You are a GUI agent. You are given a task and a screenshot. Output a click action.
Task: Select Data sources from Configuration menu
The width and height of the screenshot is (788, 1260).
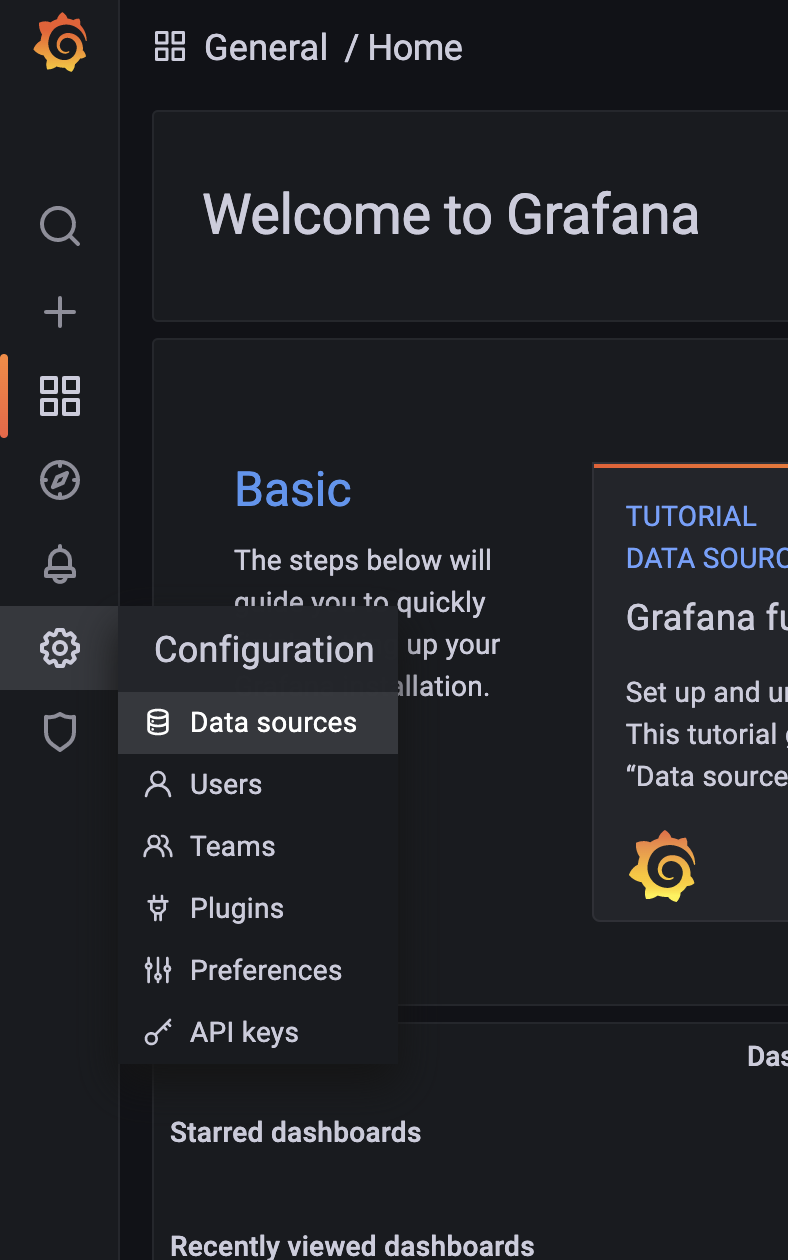273,723
